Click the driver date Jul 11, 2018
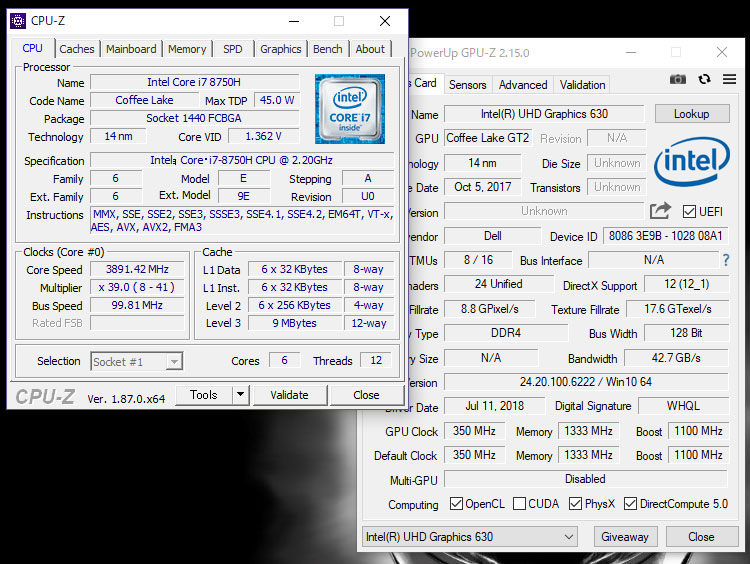Image resolution: width=750 pixels, height=564 pixels. point(495,406)
